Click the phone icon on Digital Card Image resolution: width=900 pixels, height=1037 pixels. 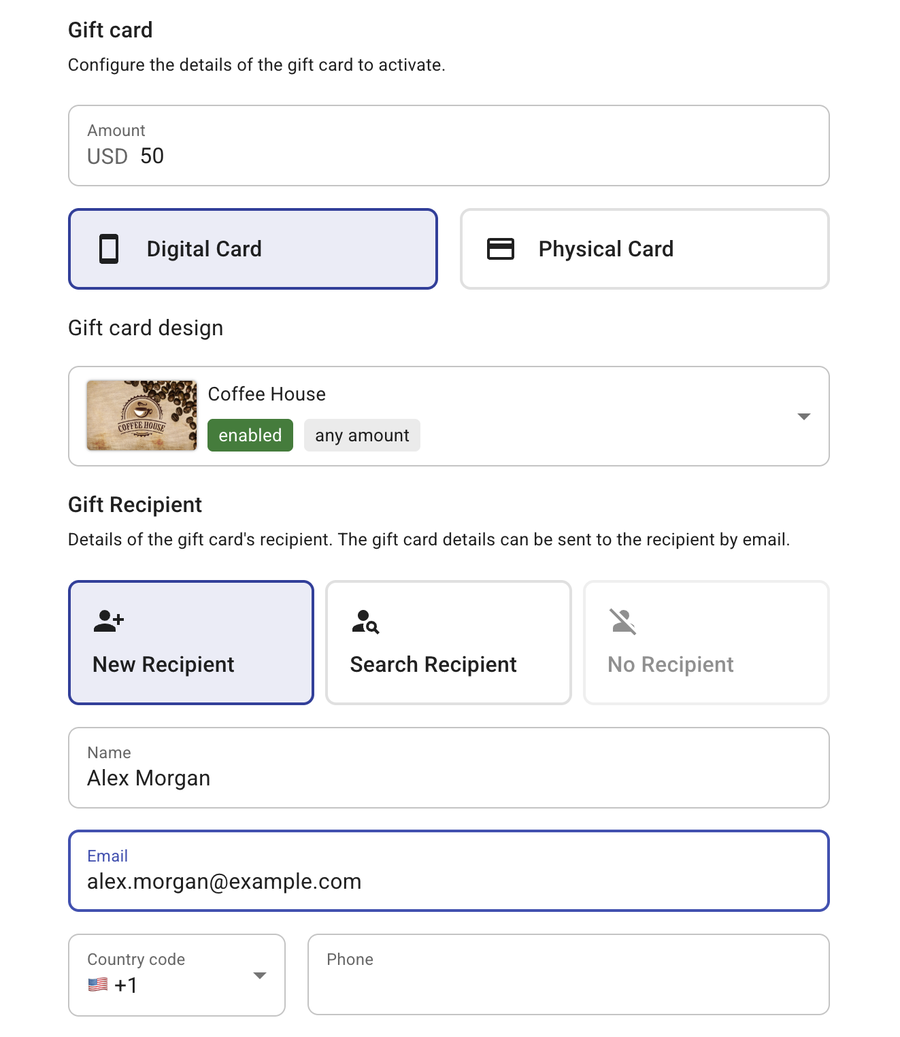[x=109, y=249]
